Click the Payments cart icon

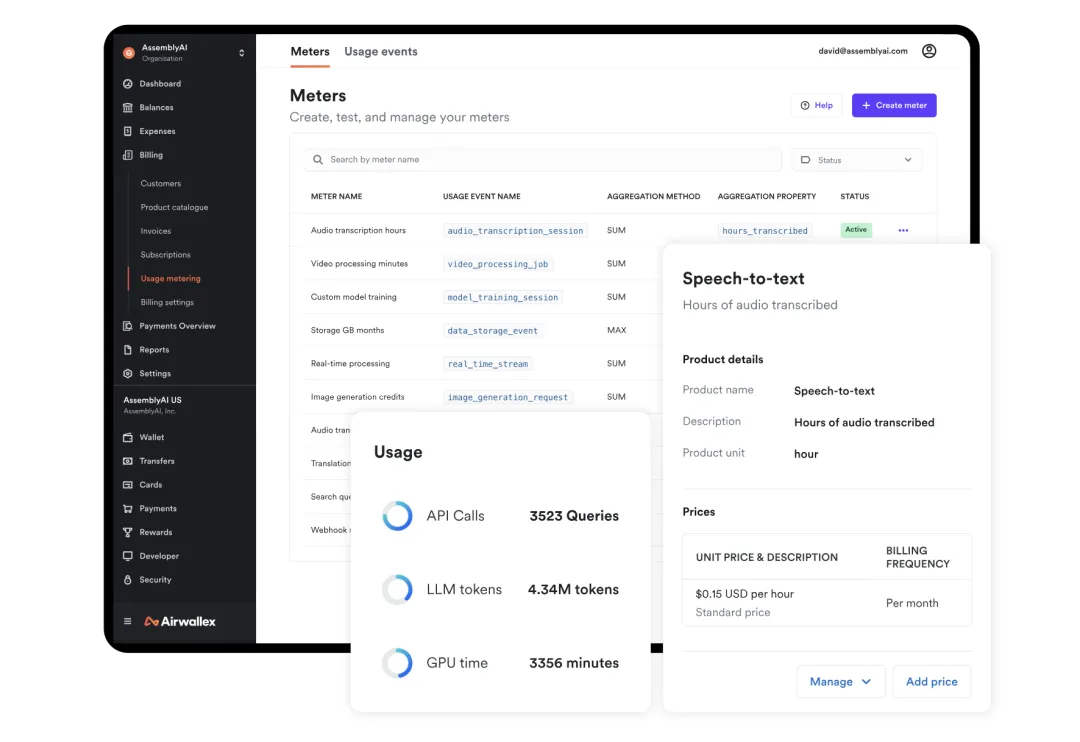tap(127, 508)
